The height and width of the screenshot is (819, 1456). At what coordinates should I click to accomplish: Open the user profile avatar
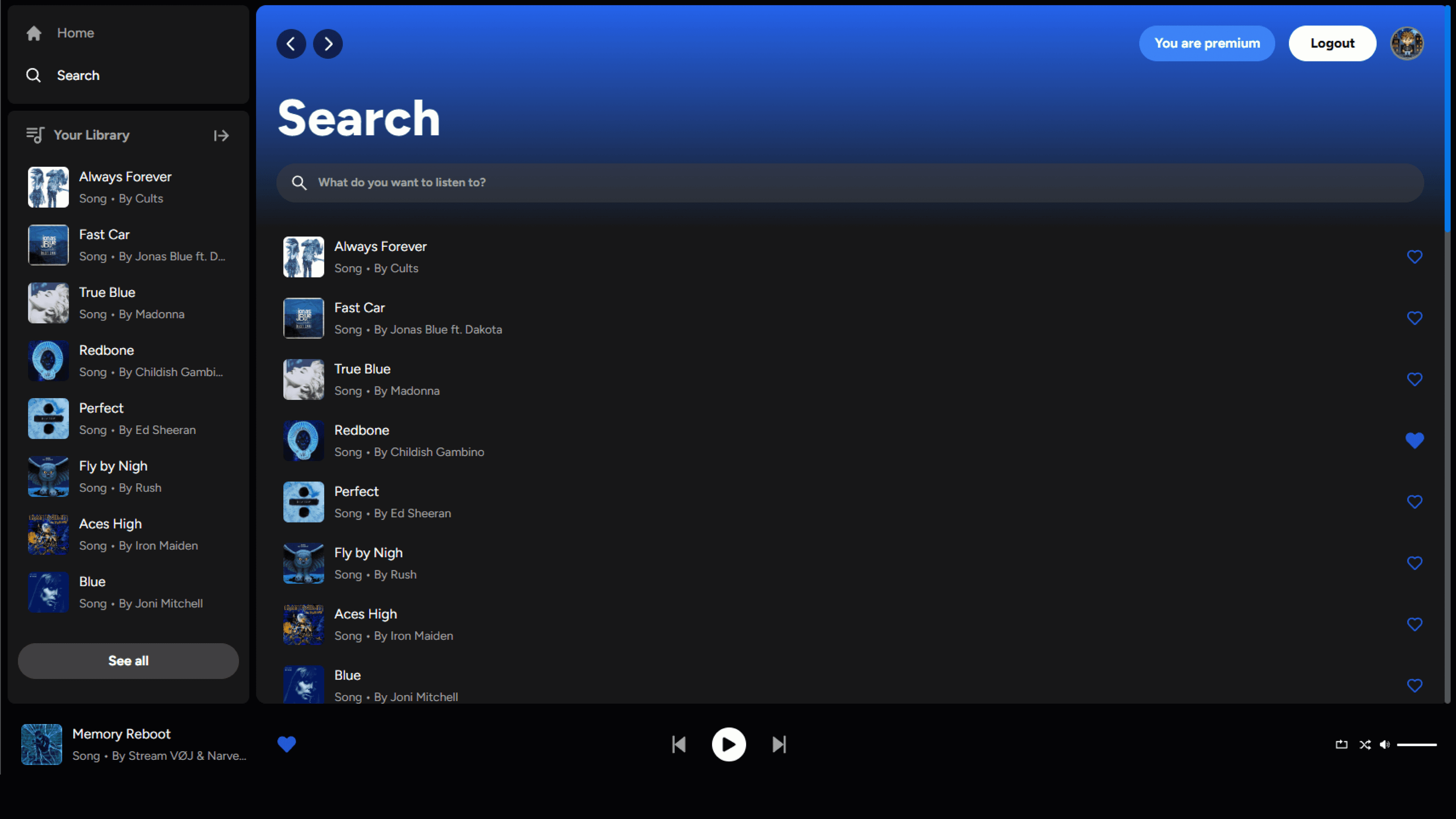(1407, 44)
